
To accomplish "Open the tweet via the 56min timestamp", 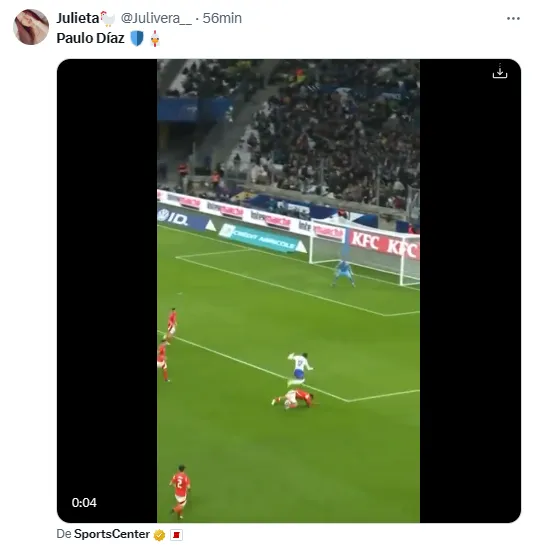I will (222, 18).
